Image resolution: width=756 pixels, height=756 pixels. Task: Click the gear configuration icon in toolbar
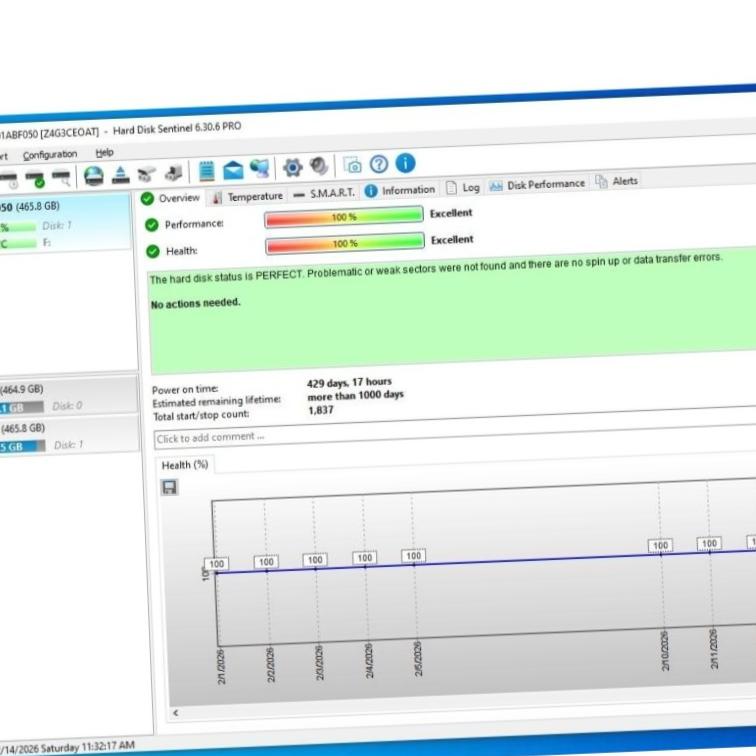292,167
